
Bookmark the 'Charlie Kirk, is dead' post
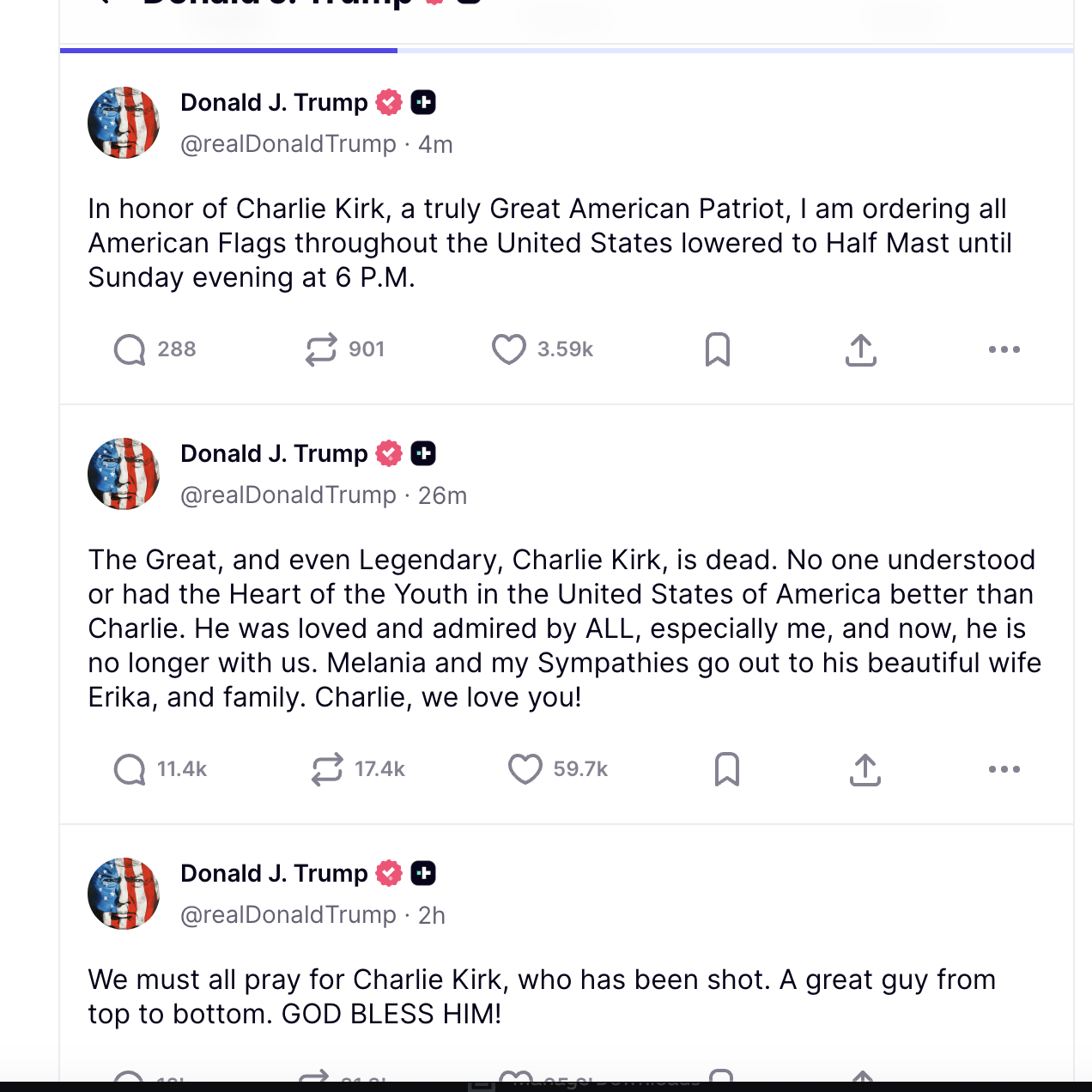[x=727, y=769]
